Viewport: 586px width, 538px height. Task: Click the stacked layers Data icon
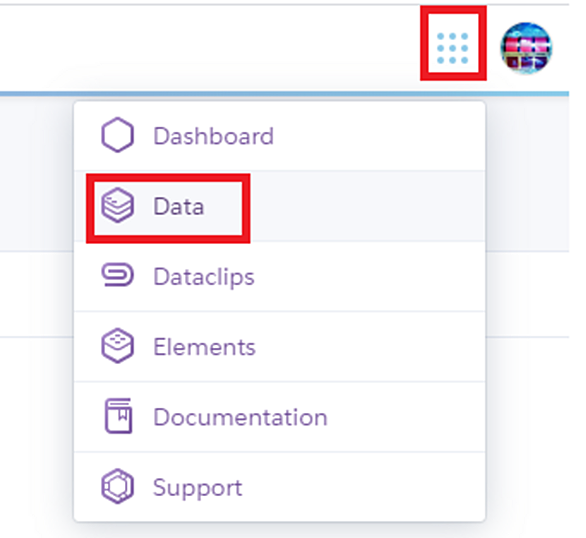(117, 205)
